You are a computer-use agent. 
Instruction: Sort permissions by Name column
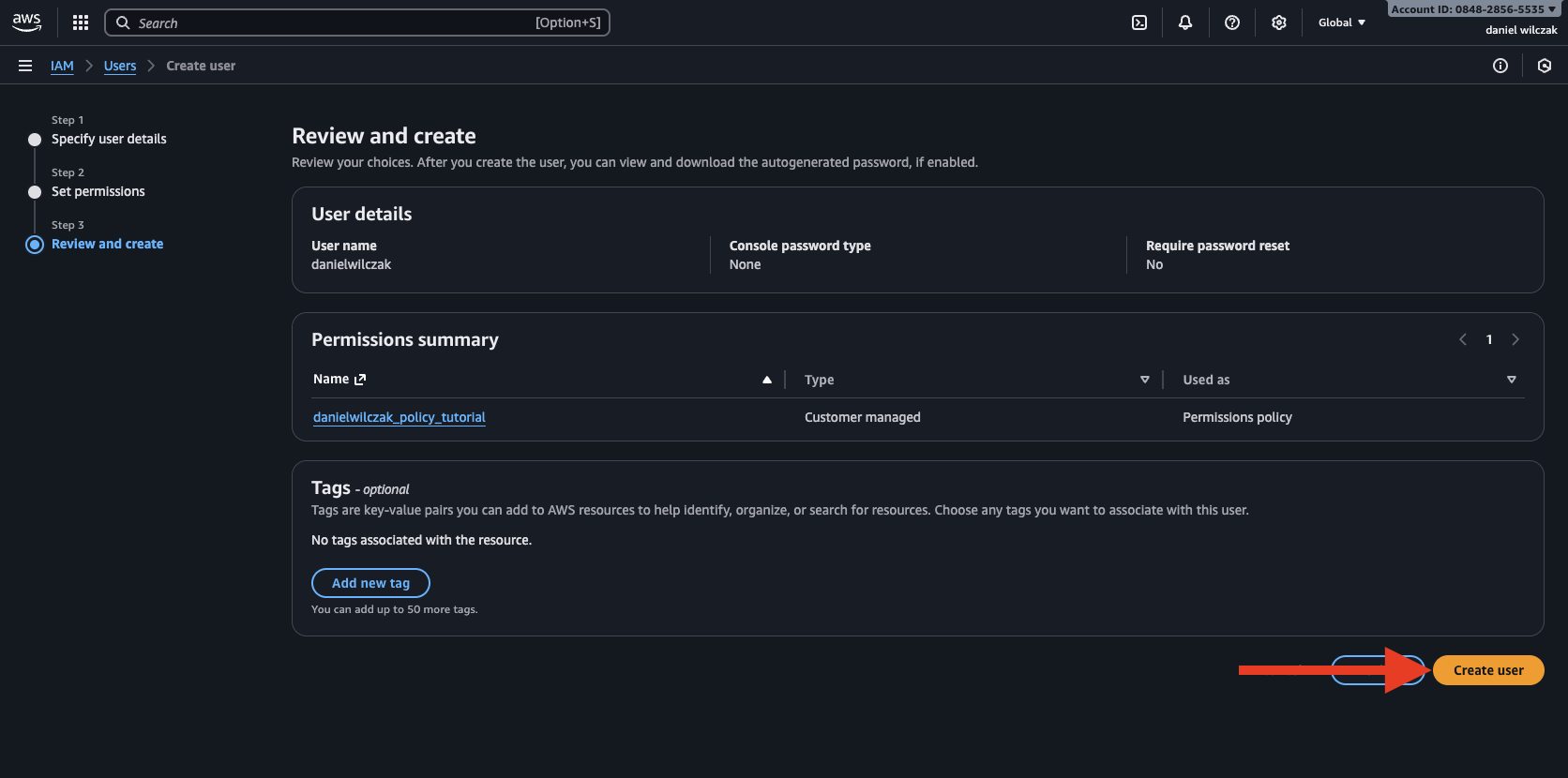click(766, 380)
